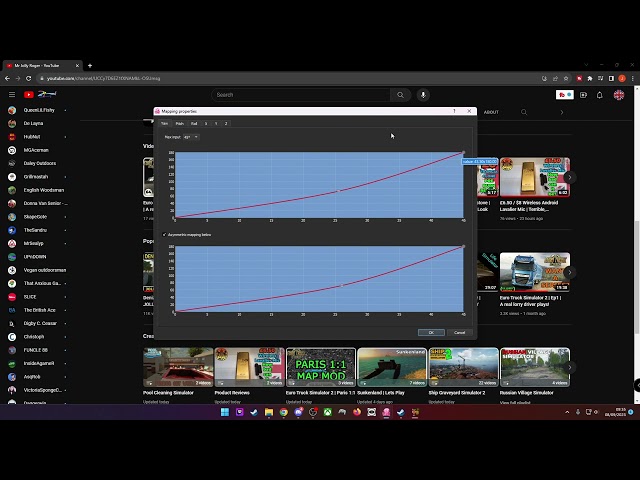Open the YouTube hamburger guide menu
This screenshot has height=480, width=640.
[x=12, y=95]
